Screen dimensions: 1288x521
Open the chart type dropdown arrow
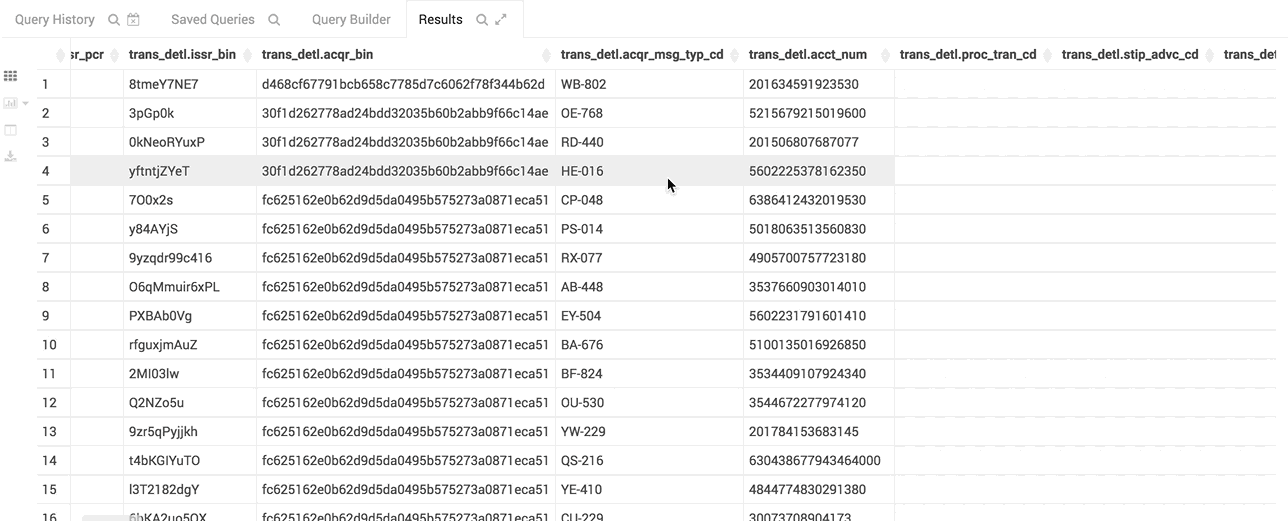point(25,103)
